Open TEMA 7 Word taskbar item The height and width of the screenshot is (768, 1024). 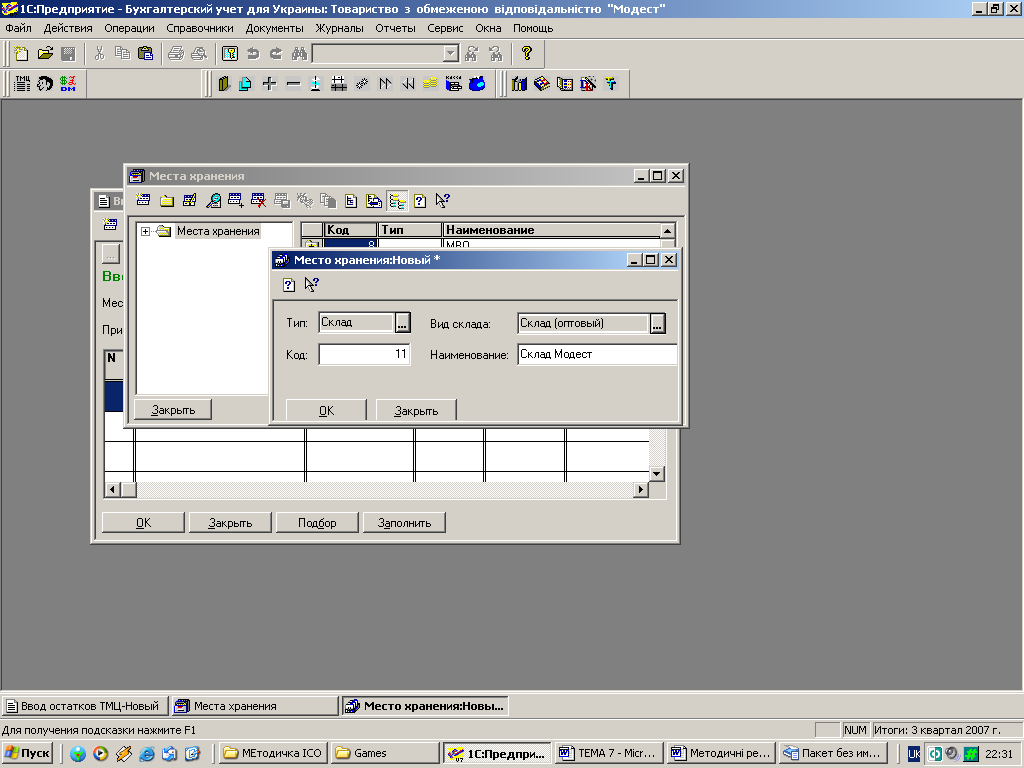[x=608, y=753]
